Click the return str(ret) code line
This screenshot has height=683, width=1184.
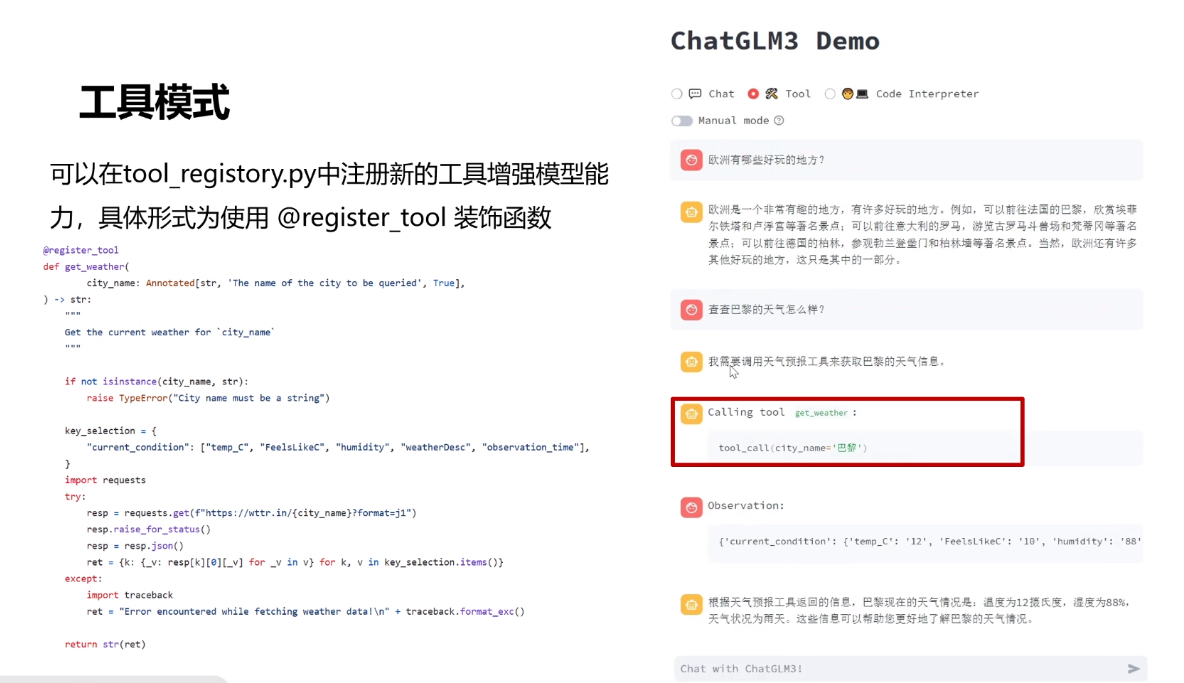tap(105, 644)
